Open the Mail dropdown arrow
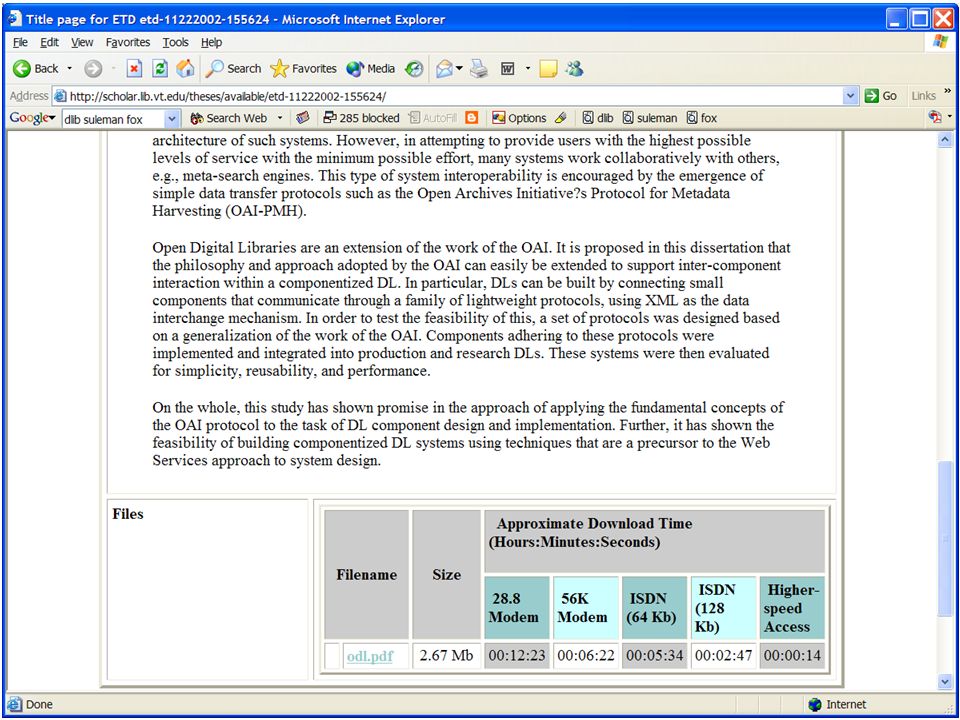Image resolution: width=960 pixels, height=720 pixels. coord(459,69)
